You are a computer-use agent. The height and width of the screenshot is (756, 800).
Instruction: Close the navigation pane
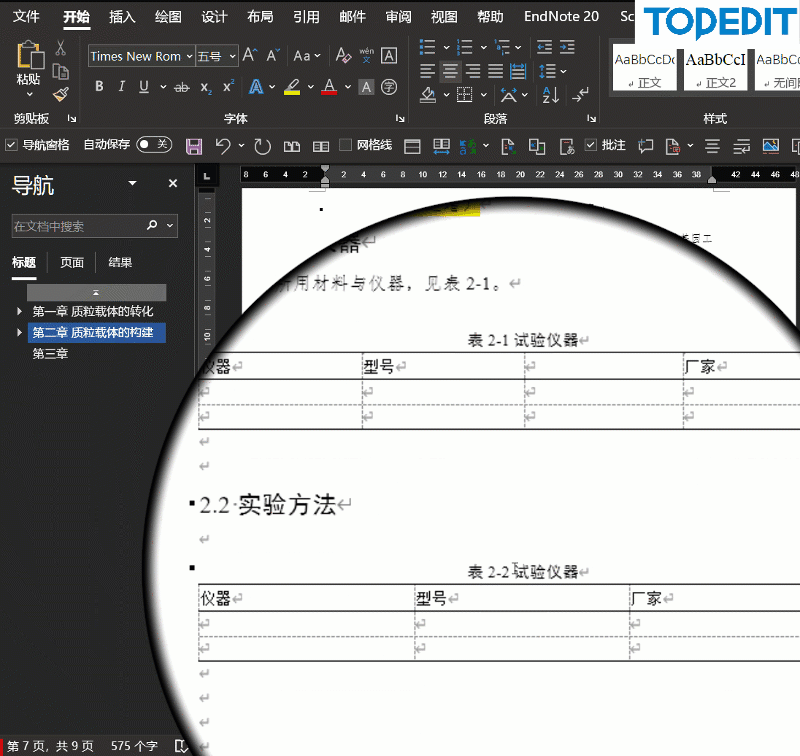click(x=173, y=183)
